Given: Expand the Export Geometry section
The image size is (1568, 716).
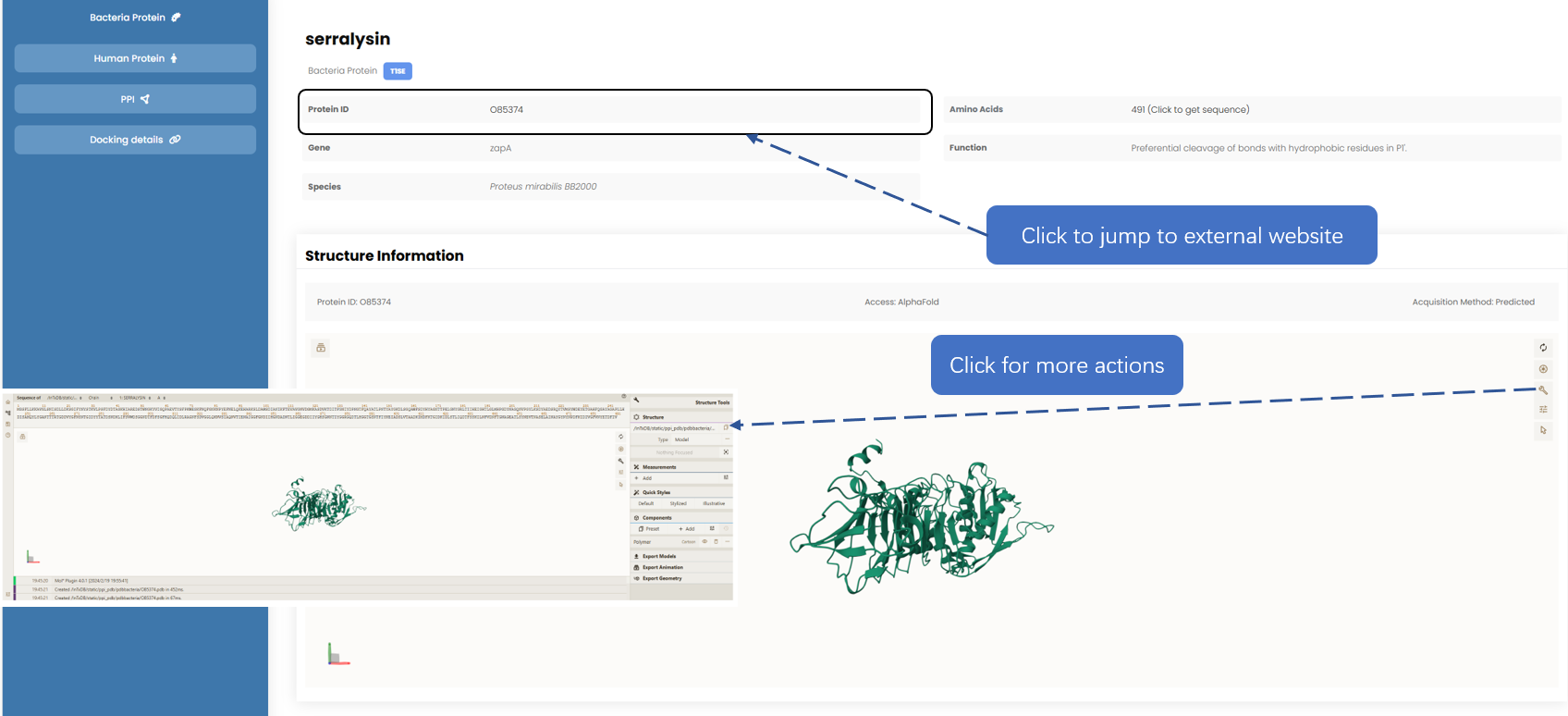Looking at the screenshot, I should tap(661, 579).
